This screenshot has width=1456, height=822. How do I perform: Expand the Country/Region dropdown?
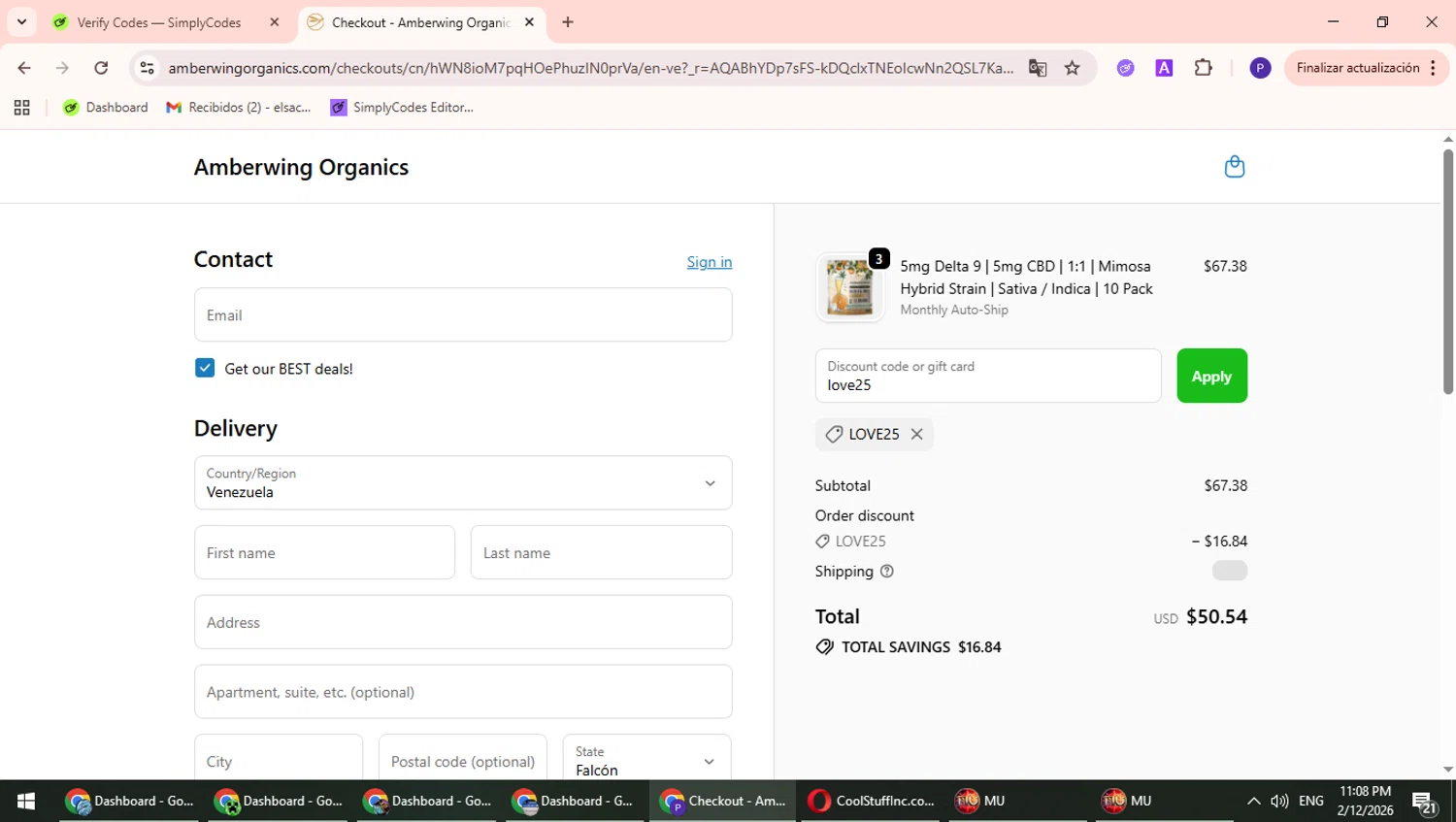point(463,482)
